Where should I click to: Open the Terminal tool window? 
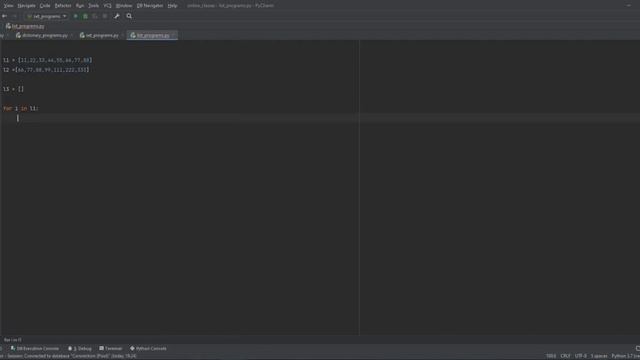pos(111,349)
